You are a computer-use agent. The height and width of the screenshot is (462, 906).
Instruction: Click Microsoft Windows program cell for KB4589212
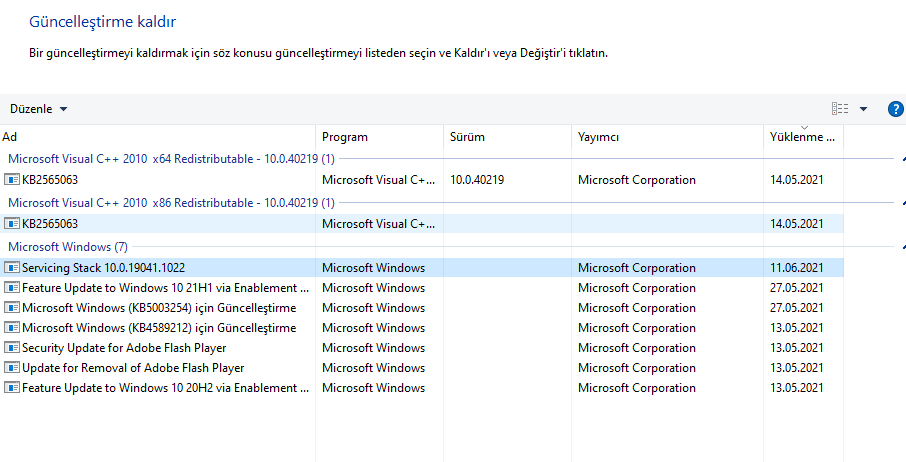pyautogui.click(x=373, y=327)
